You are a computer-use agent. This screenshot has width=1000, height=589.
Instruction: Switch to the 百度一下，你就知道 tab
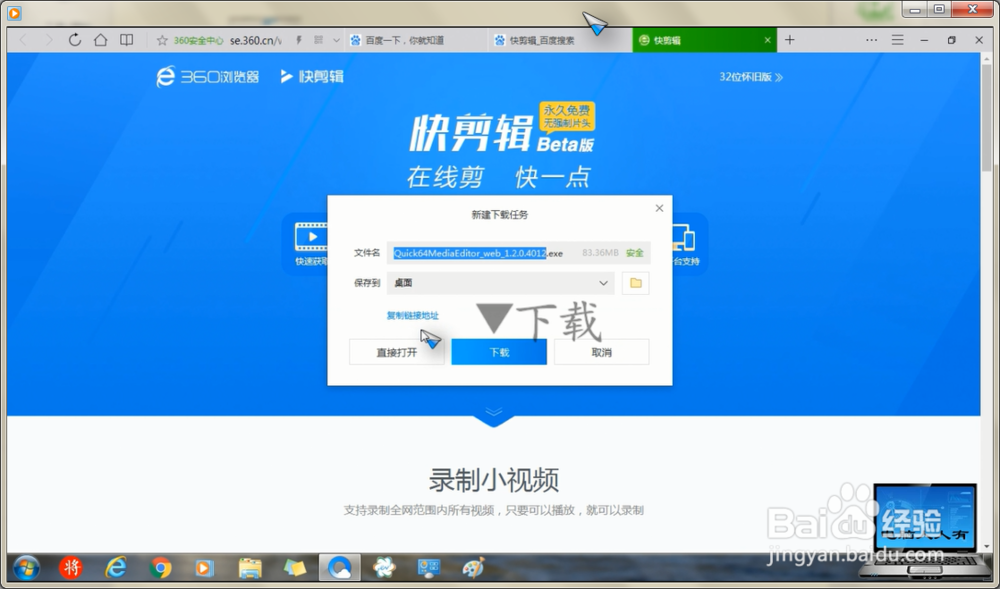(x=416, y=40)
